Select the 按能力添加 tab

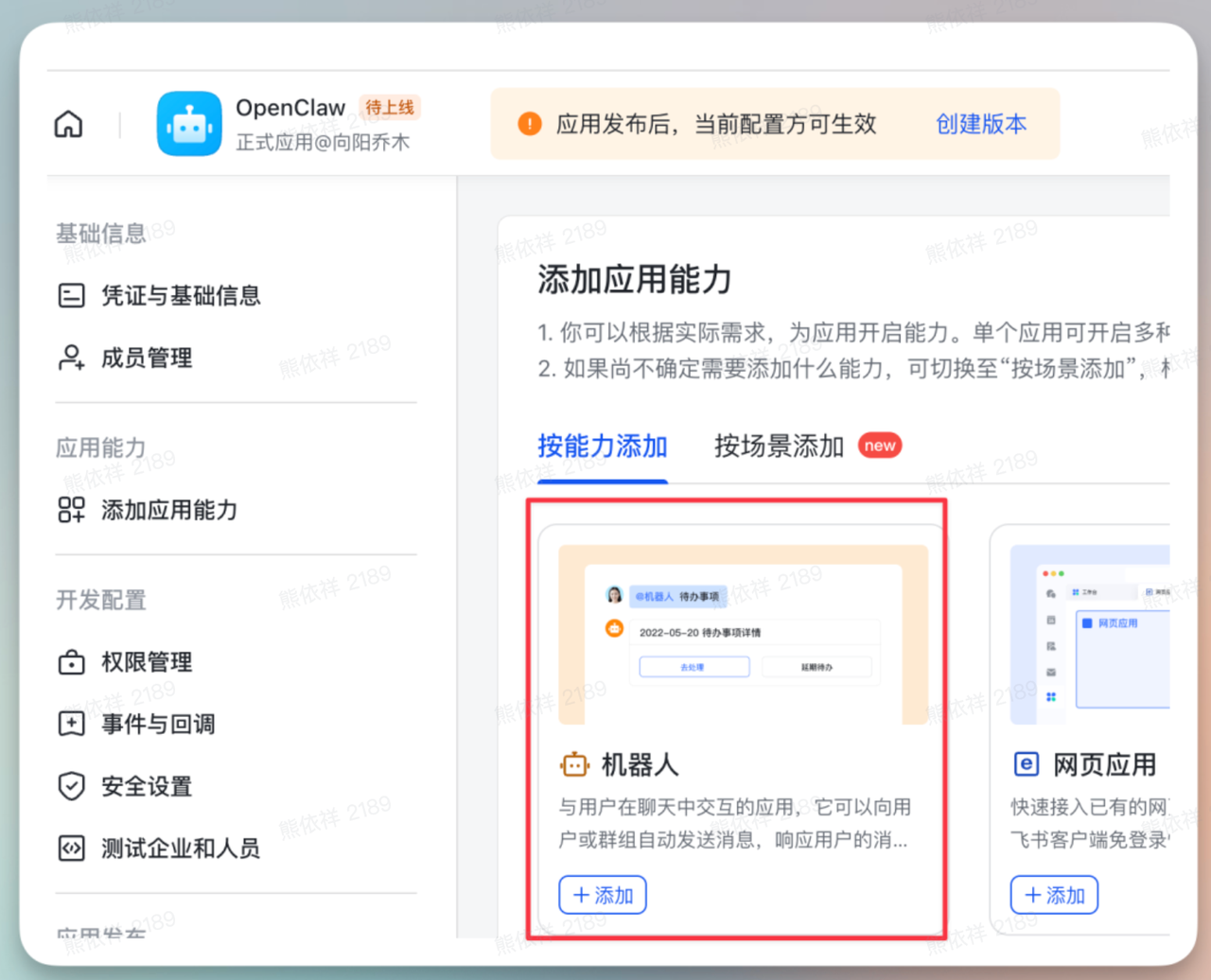coord(602,446)
